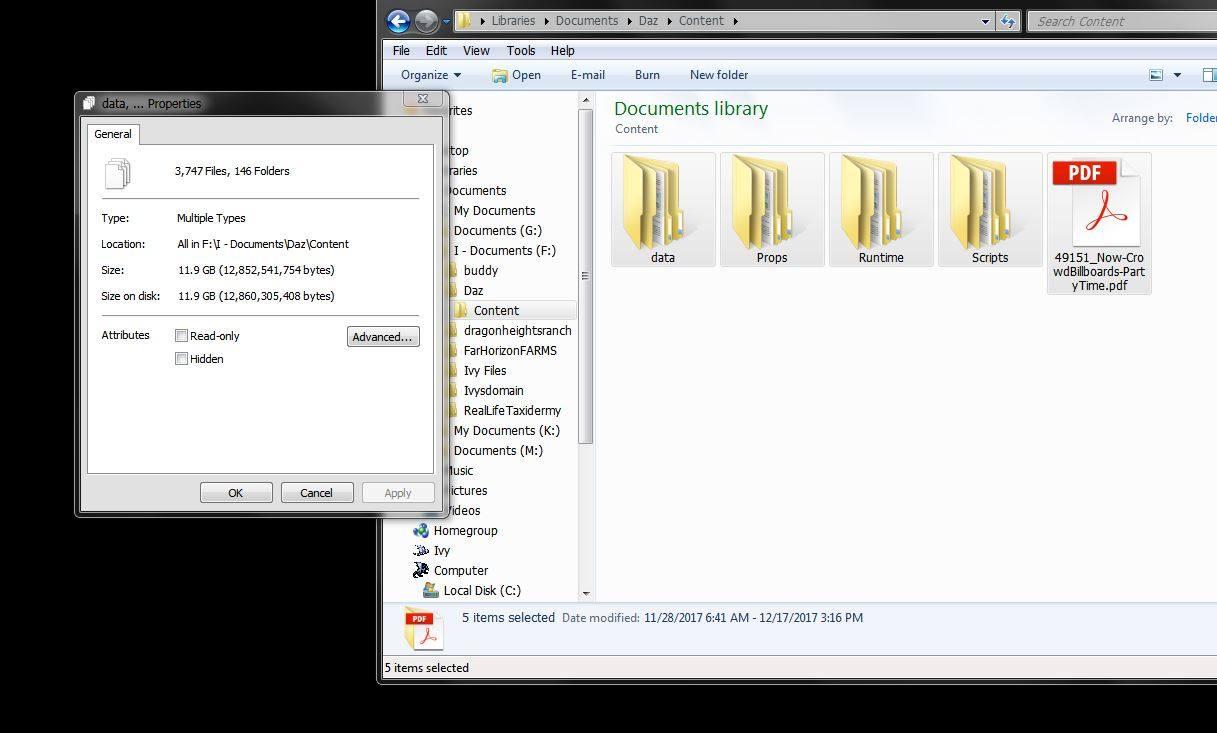Click the Advanced... button
1217x733 pixels.
(383, 337)
